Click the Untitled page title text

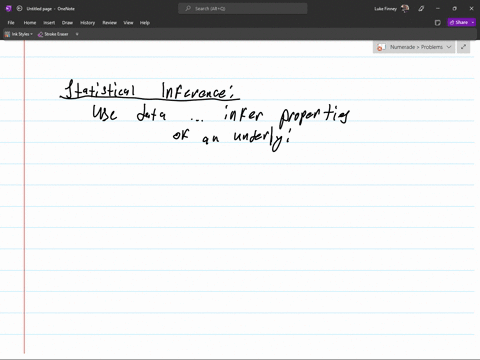(x=39, y=9)
